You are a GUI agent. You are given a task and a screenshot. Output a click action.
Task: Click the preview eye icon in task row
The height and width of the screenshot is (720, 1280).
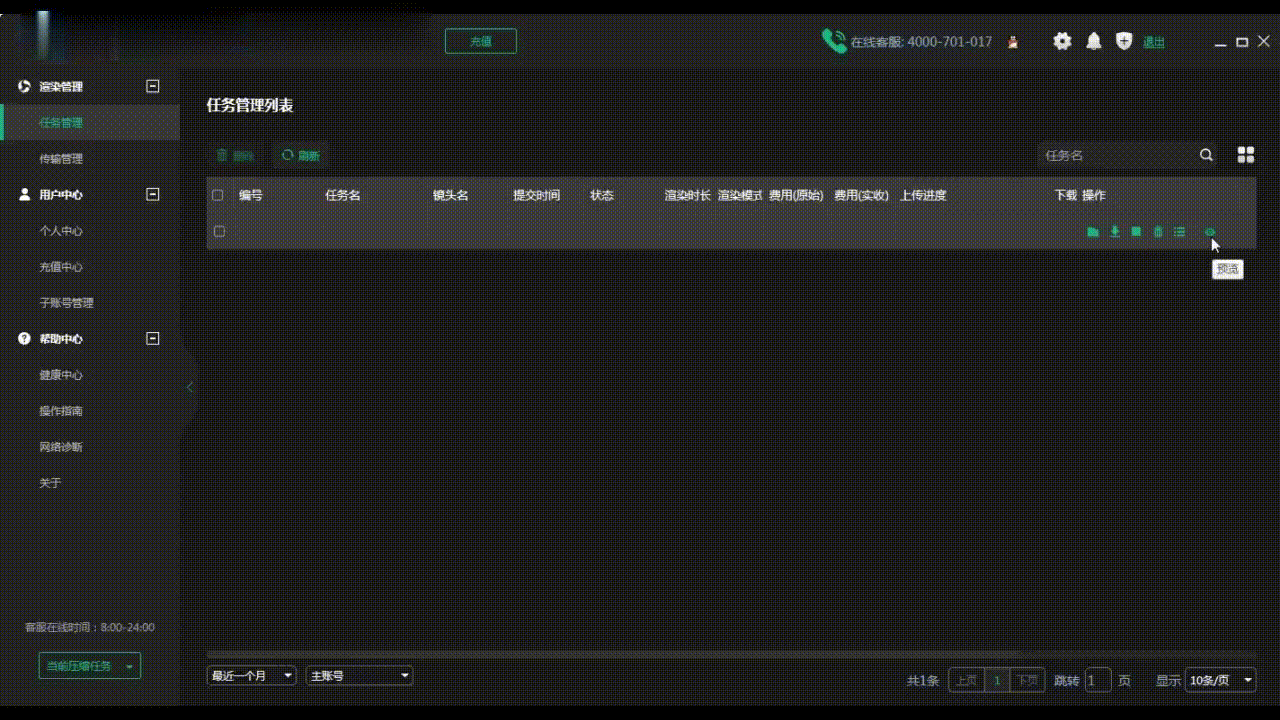pyautogui.click(x=1209, y=232)
